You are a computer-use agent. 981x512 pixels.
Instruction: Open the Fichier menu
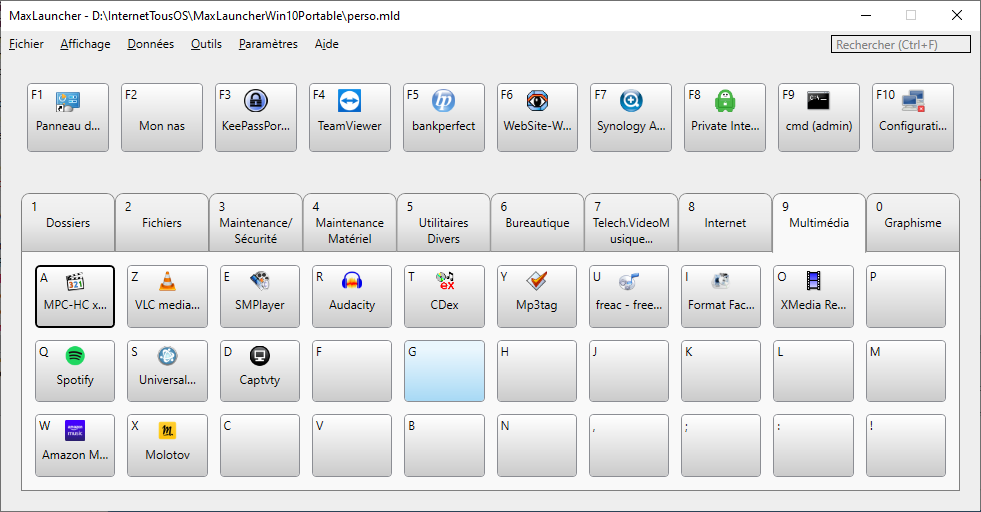coord(26,44)
